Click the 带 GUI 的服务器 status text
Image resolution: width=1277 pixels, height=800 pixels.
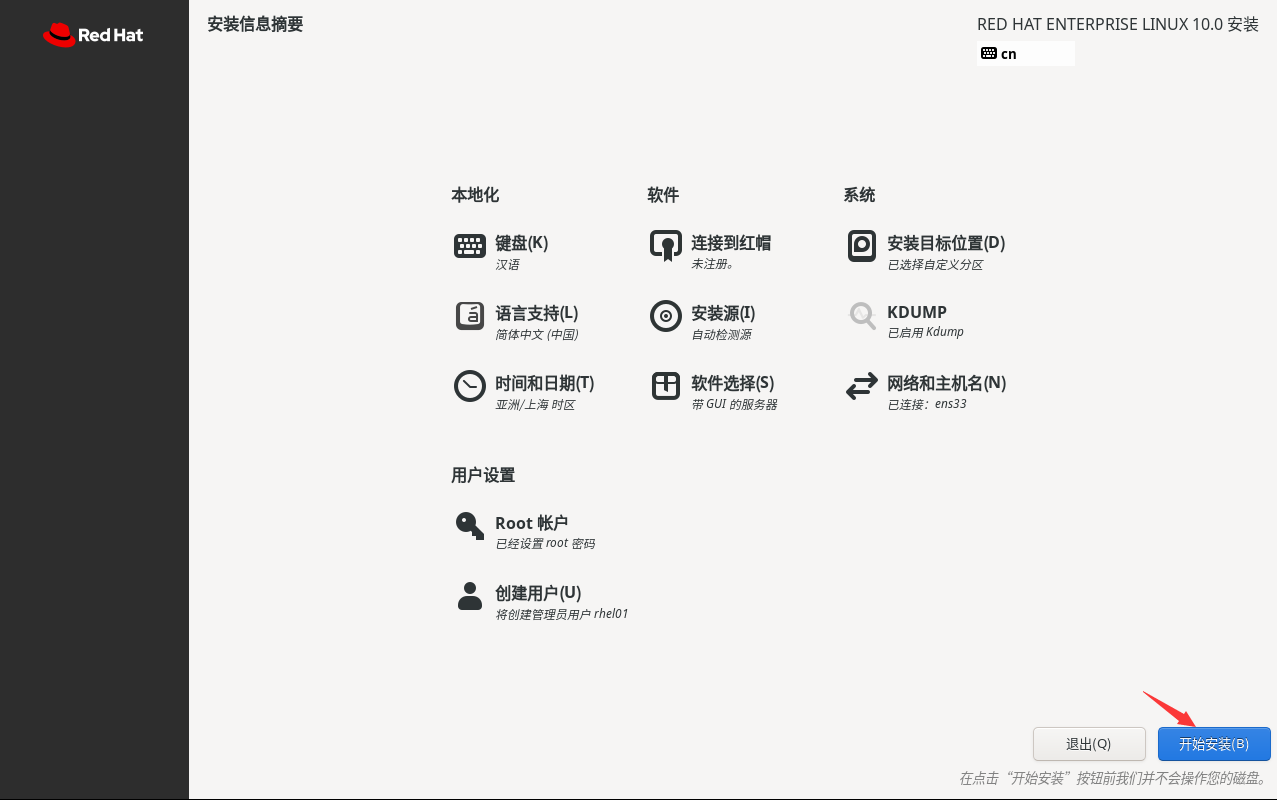click(734, 405)
